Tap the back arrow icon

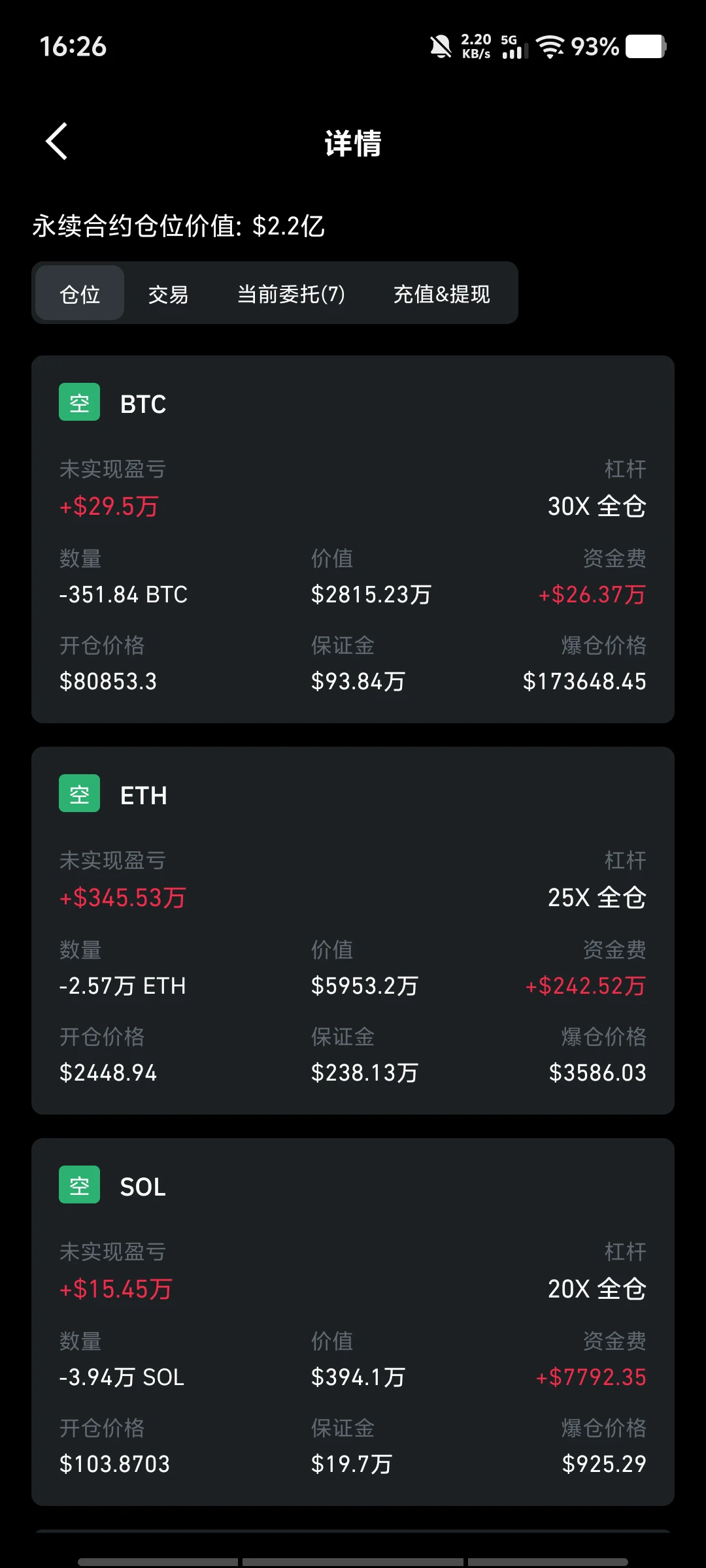[x=57, y=141]
